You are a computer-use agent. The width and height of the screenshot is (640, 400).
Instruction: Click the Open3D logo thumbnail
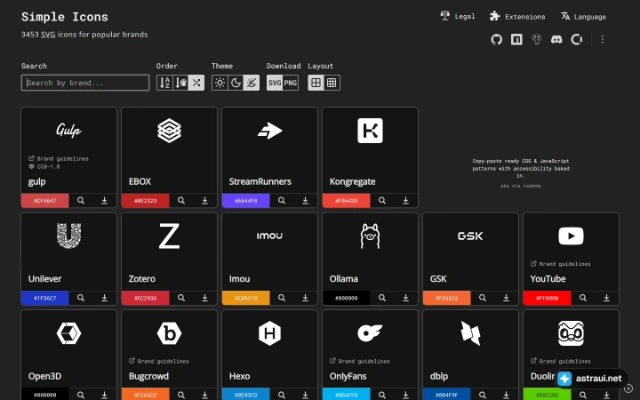(69, 333)
